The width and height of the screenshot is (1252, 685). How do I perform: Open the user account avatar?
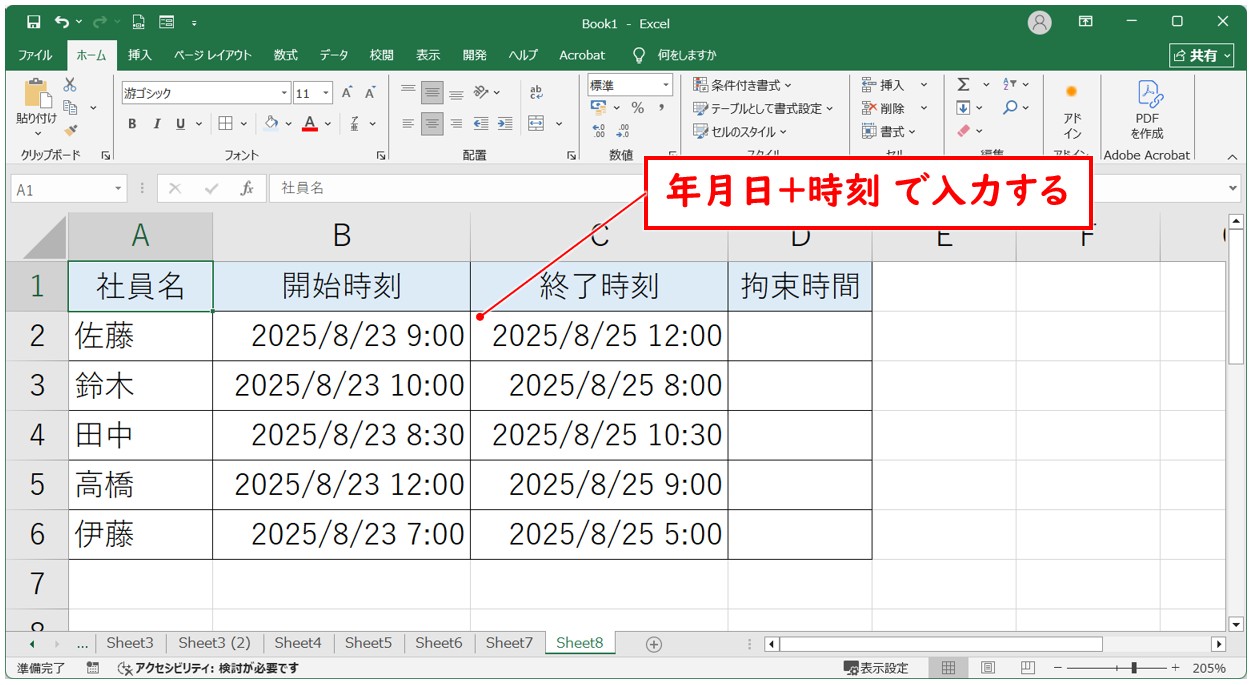[x=1040, y=22]
